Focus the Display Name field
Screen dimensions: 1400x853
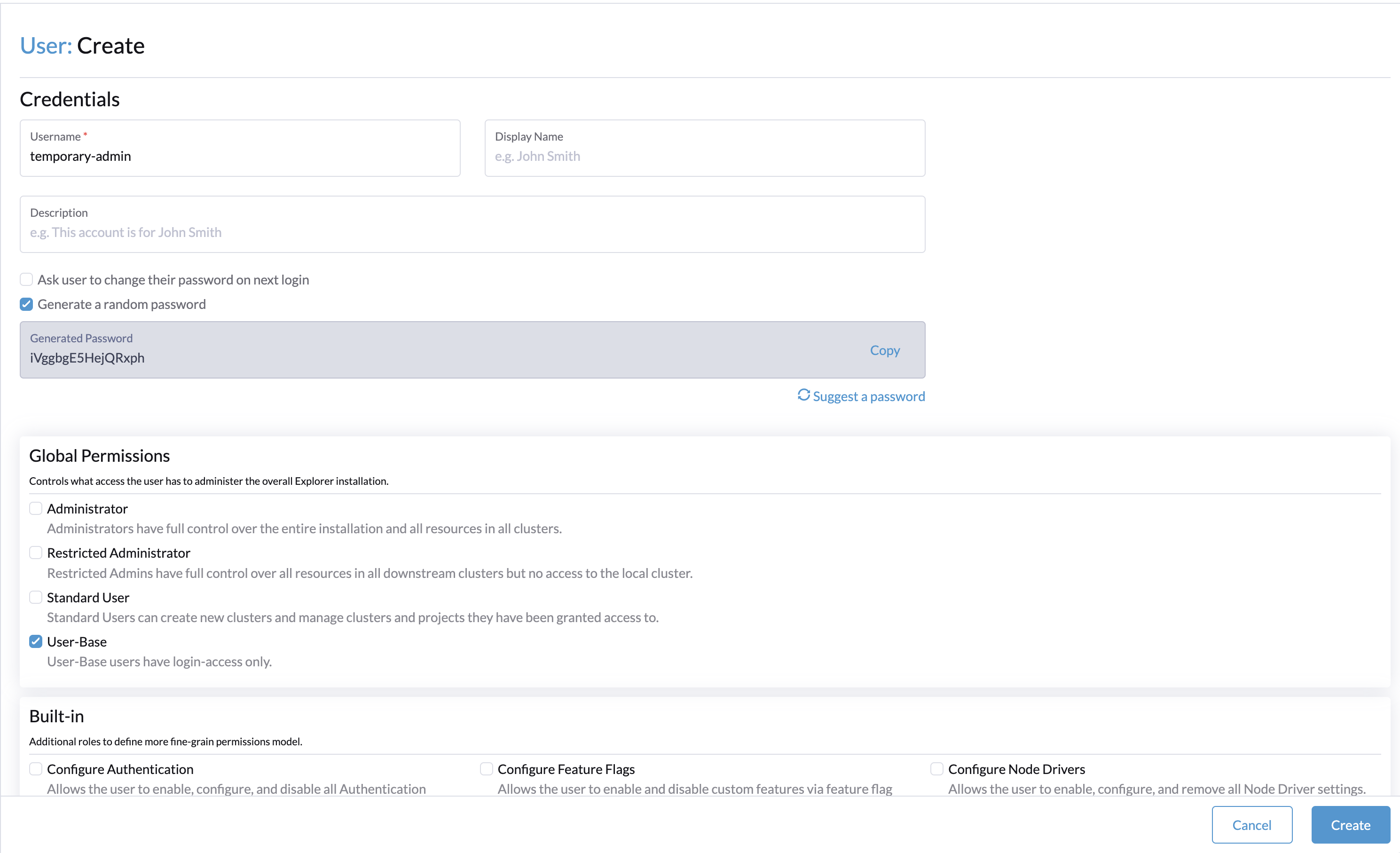point(705,148)
